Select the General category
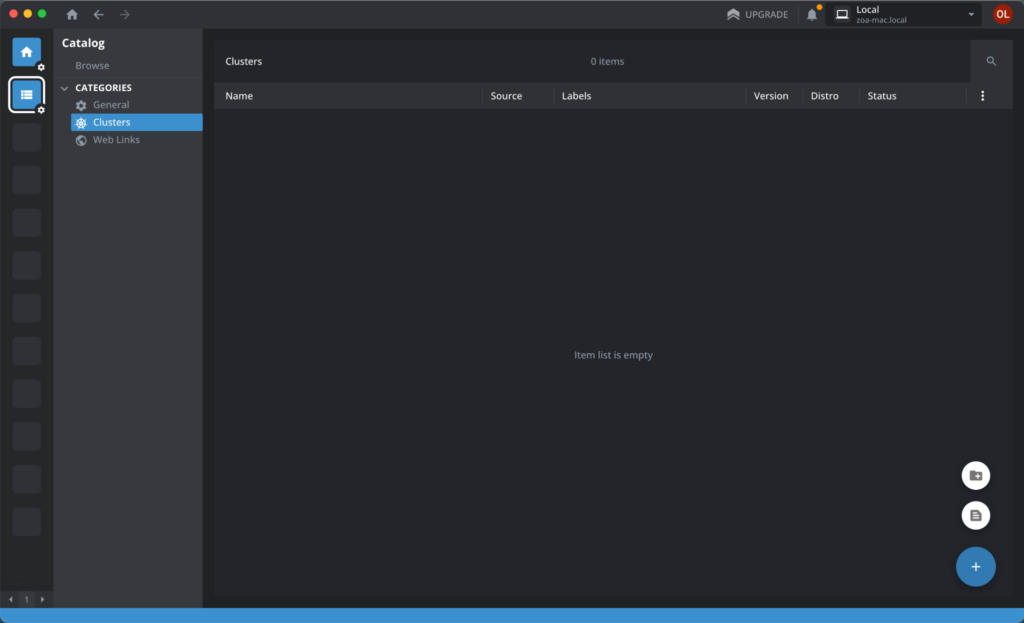This screenshot has height=623, width=1024. pyautogui.click(x=111, y=104)
